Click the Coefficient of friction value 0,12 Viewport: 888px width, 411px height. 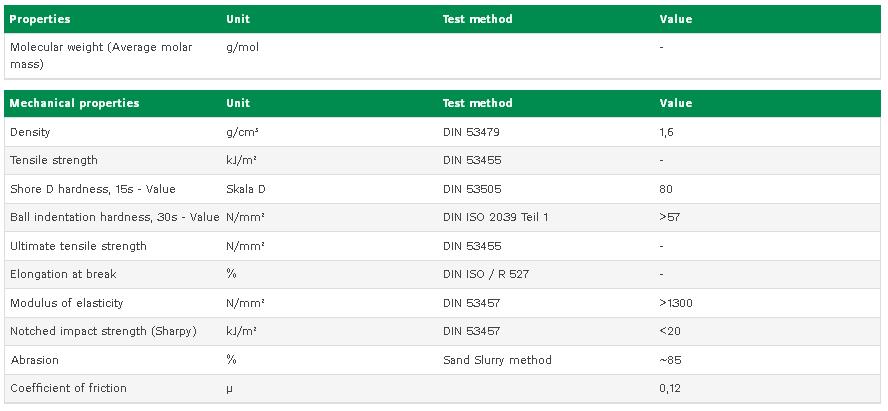[670, 388]
